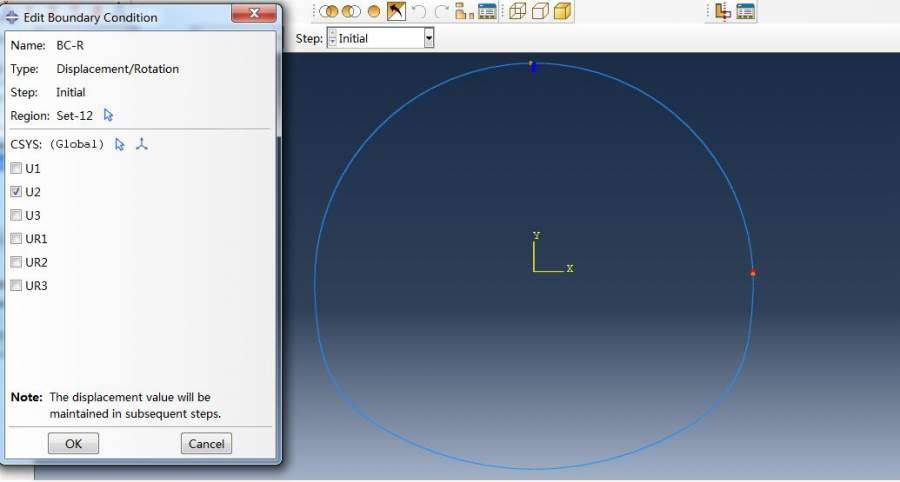Click the yellow coordinate triad in viewport
The image size is (900, 482).
click(552, 252)
